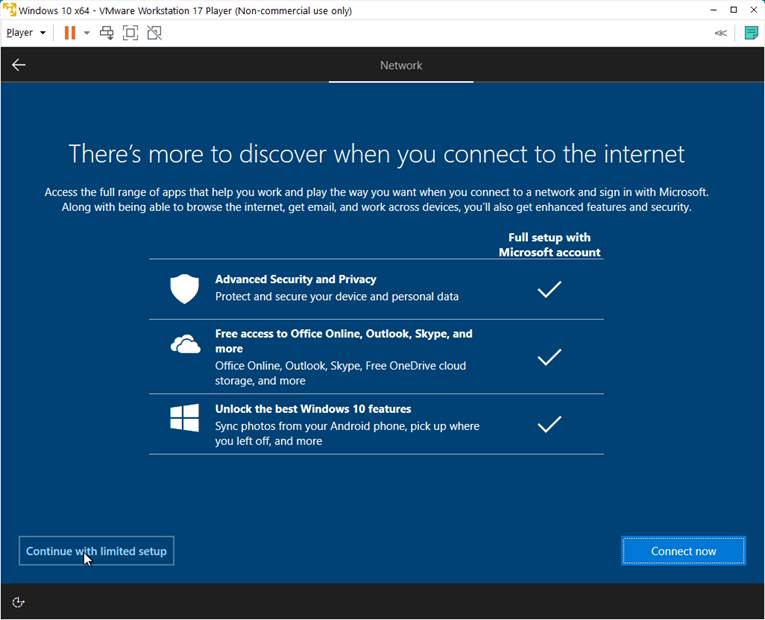Send Ctrl+Alt+Del to the VM
The image size is (765, 620).
[x=107, y=33]
